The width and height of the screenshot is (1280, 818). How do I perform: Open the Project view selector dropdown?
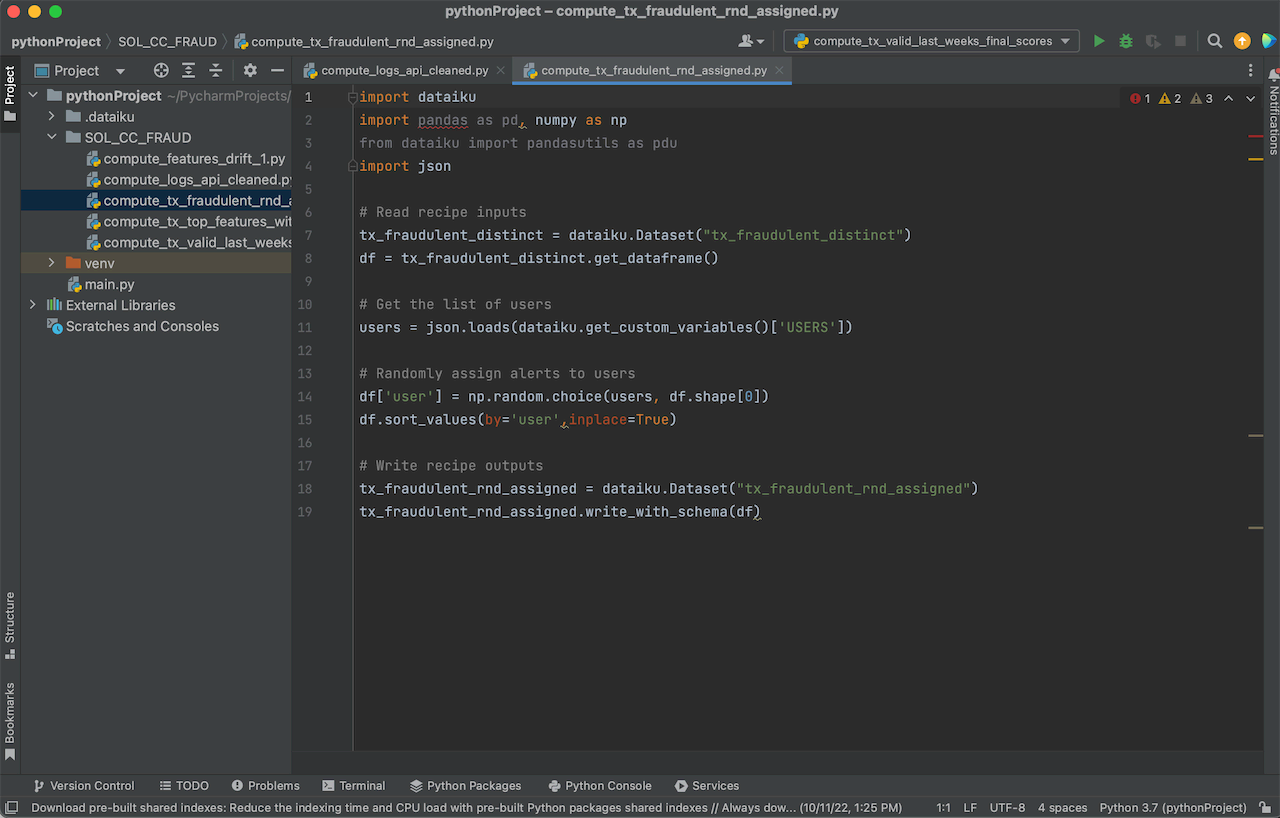pyautogui.click(x=80, y=71)
